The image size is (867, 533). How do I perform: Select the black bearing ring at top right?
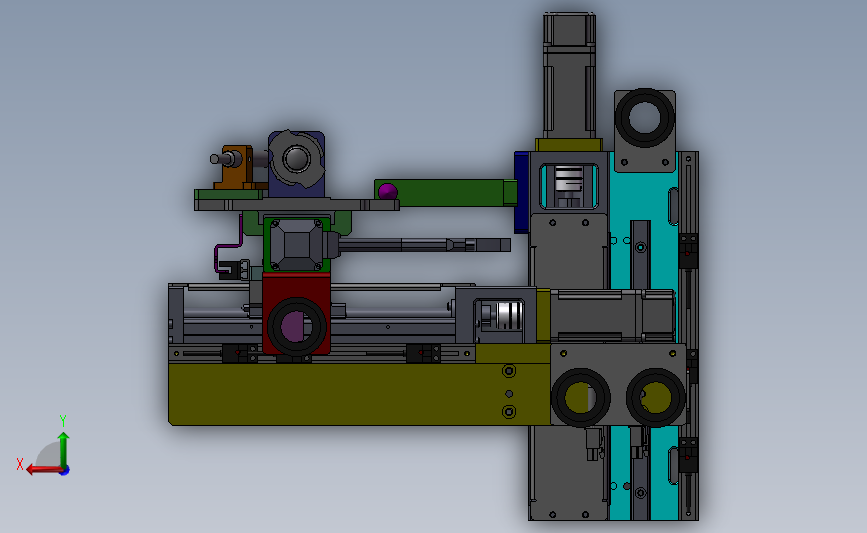644,118
